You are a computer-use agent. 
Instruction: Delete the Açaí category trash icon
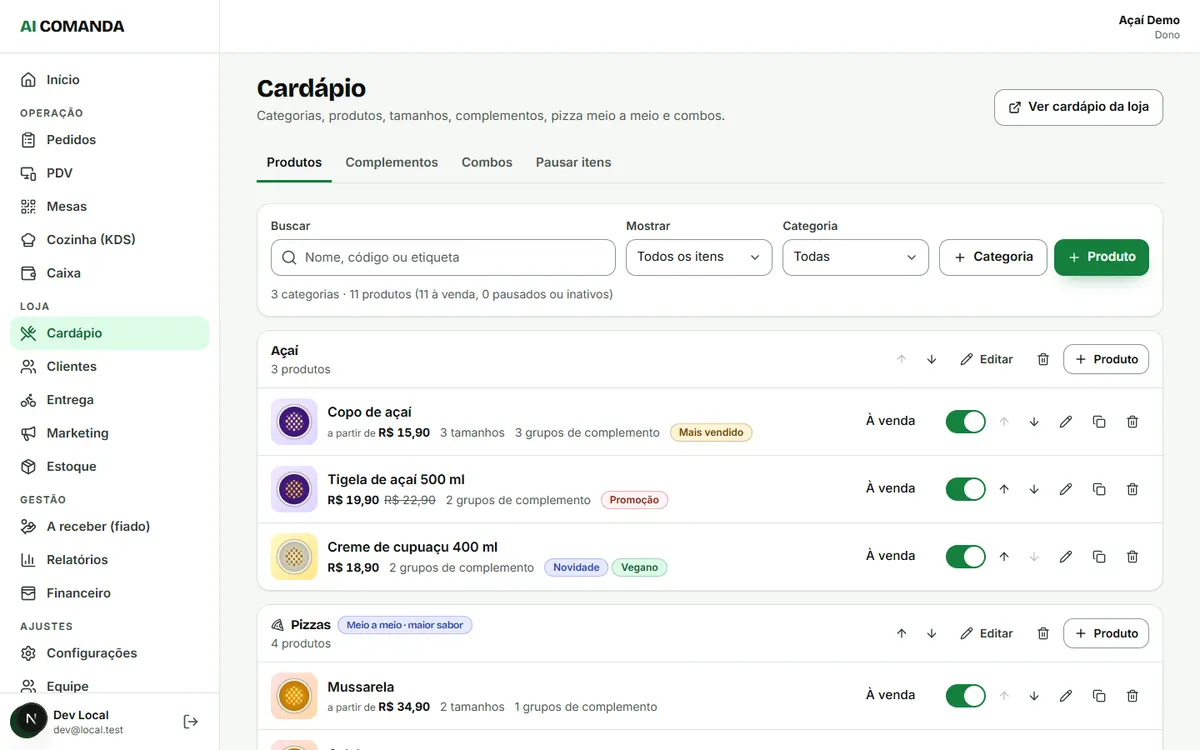pos(1043,359)
